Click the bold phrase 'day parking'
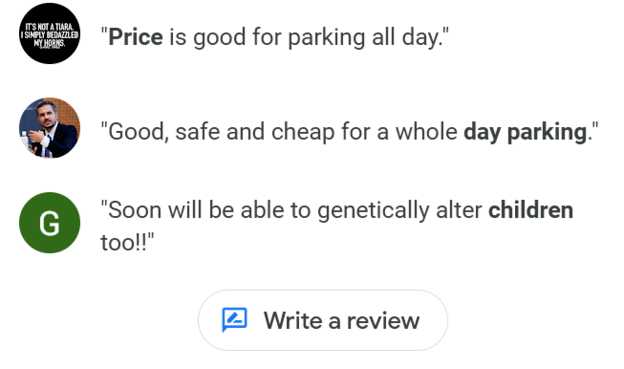 click(x=525, y=132)
